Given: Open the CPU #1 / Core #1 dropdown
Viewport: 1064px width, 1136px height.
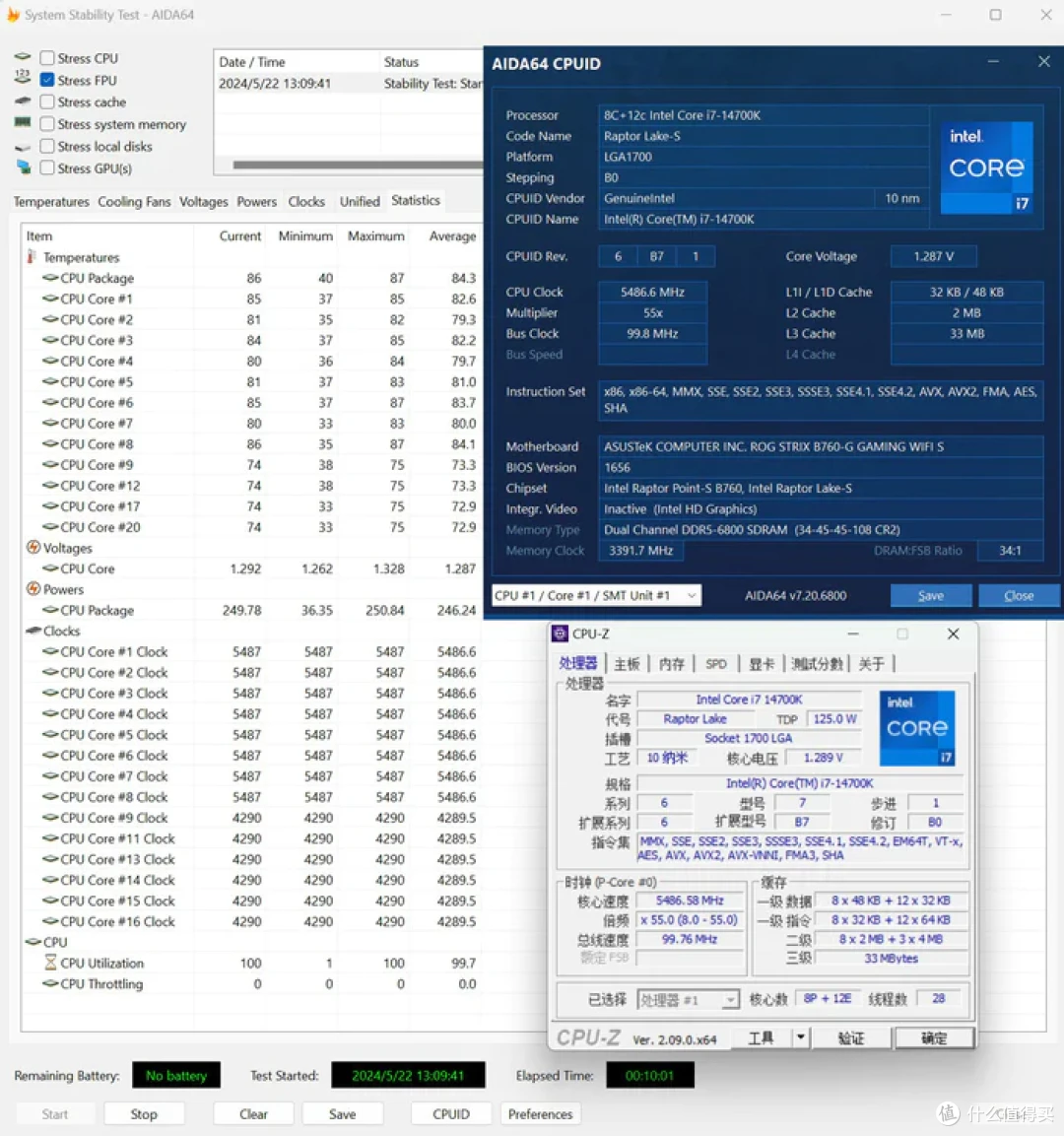Looking at the screenshot, I should click(596, 595).
